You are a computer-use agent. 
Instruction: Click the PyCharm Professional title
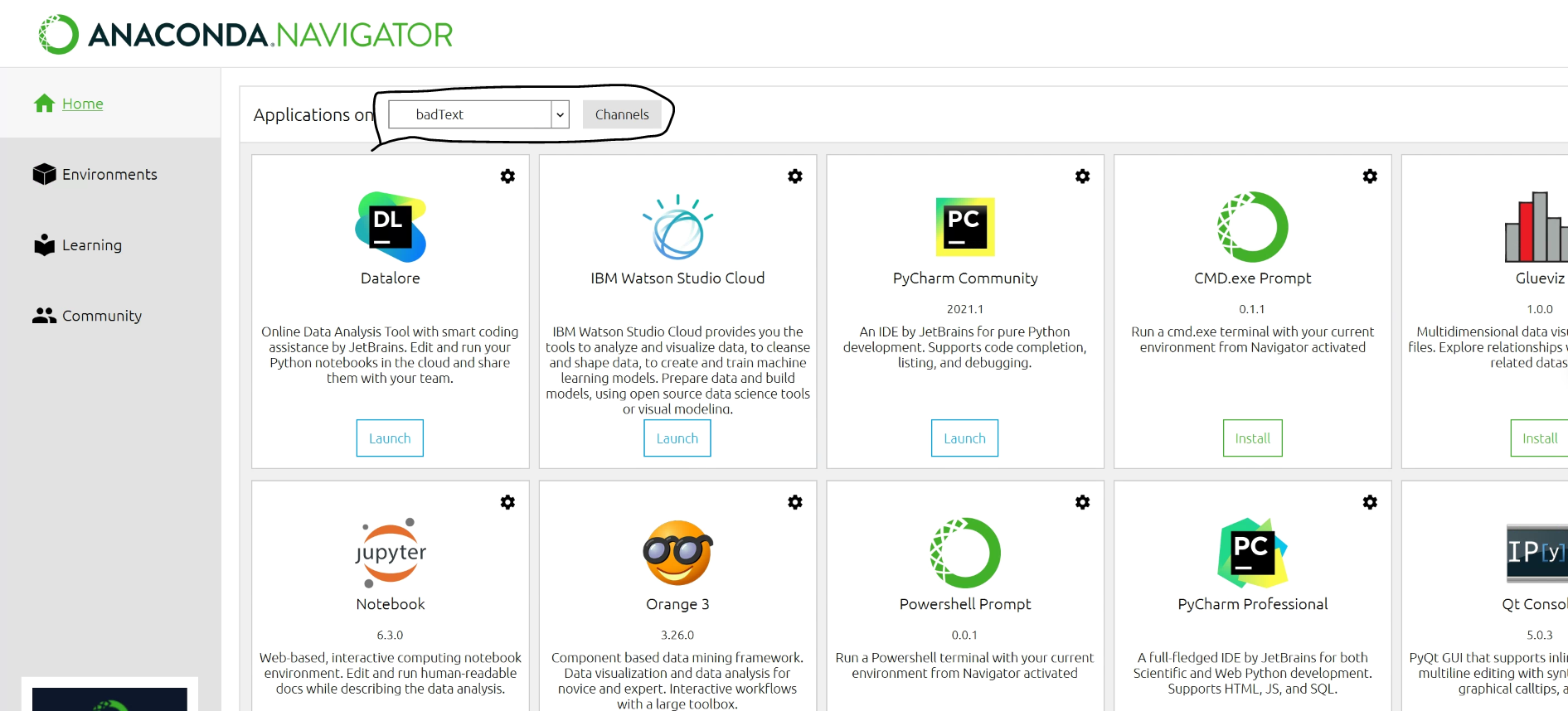1252,604
